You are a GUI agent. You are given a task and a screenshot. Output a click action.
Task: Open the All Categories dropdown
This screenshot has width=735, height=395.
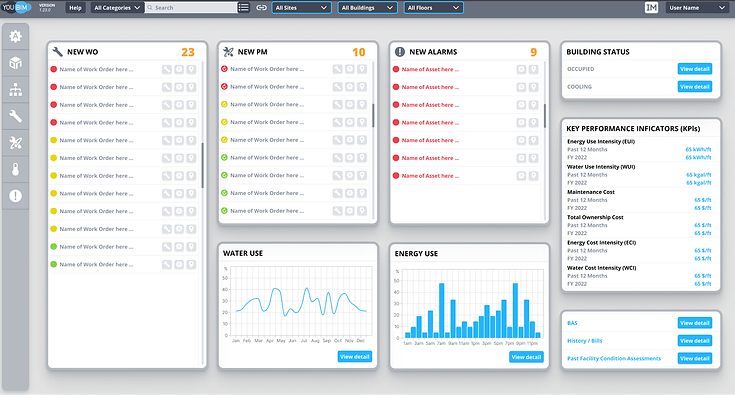click(117, 7)
